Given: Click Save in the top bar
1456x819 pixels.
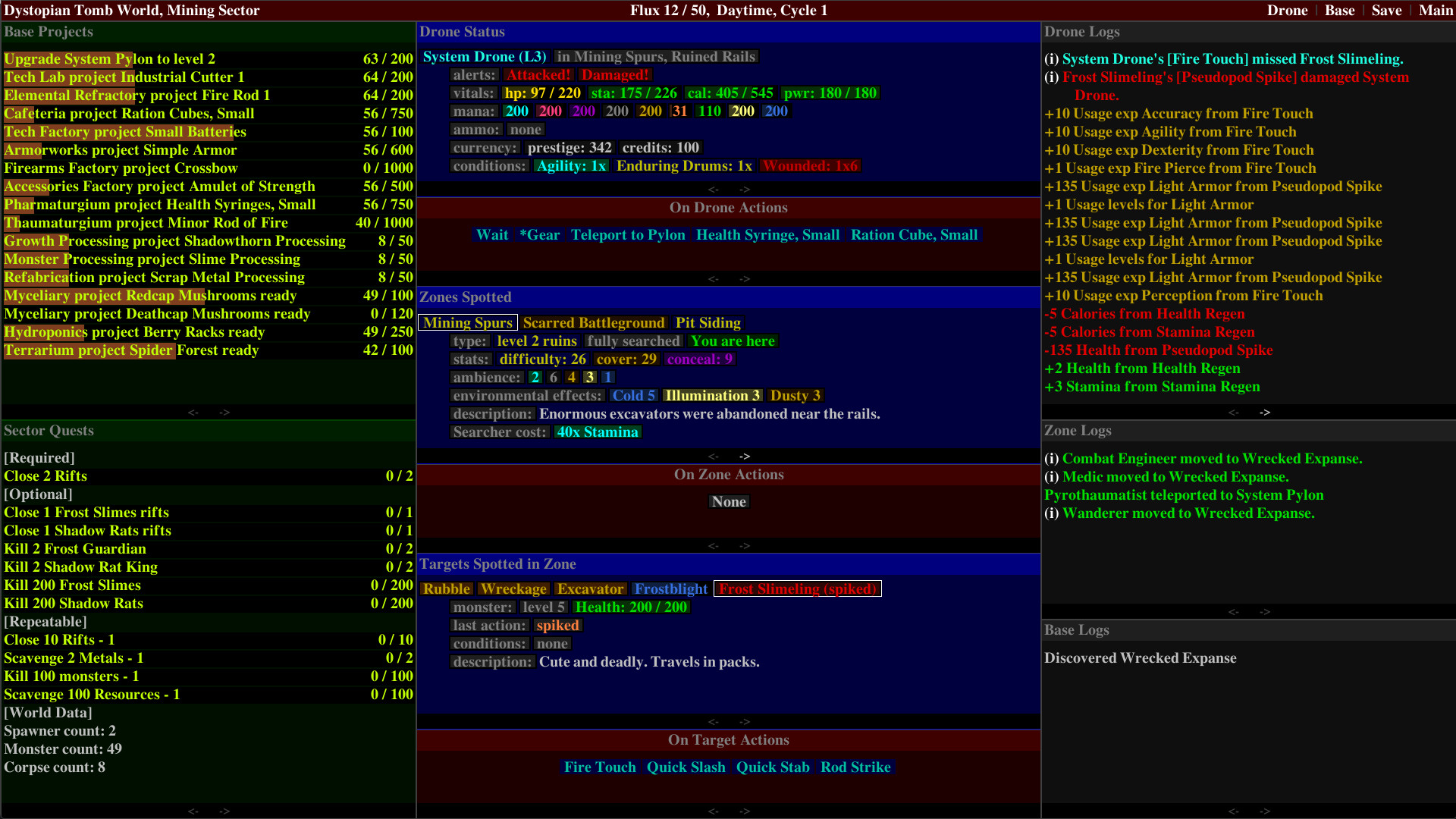Looking at the screenshot, I should pyautogui.click(x=1386, y=11).
